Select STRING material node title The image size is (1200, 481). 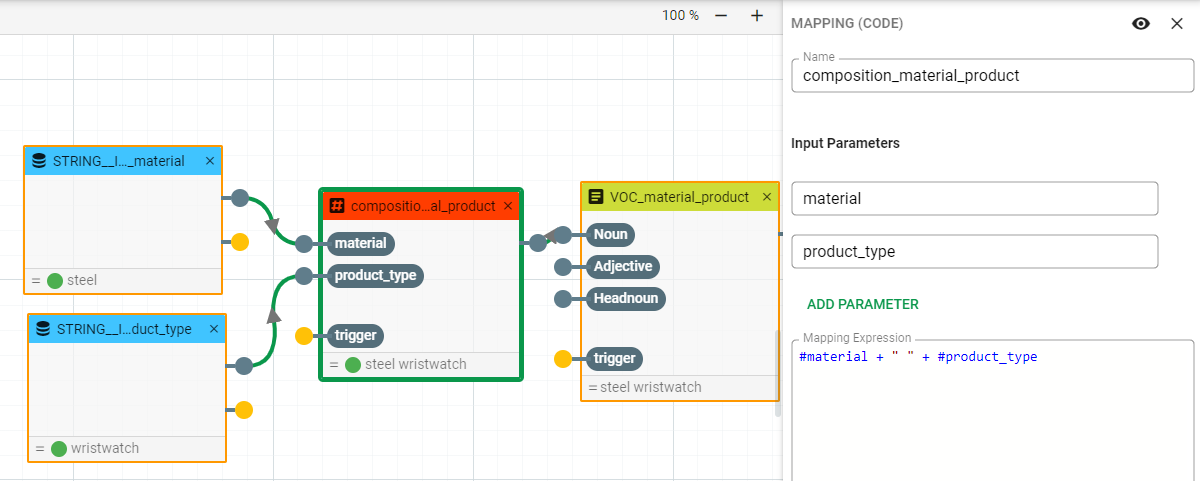point(118,161)
